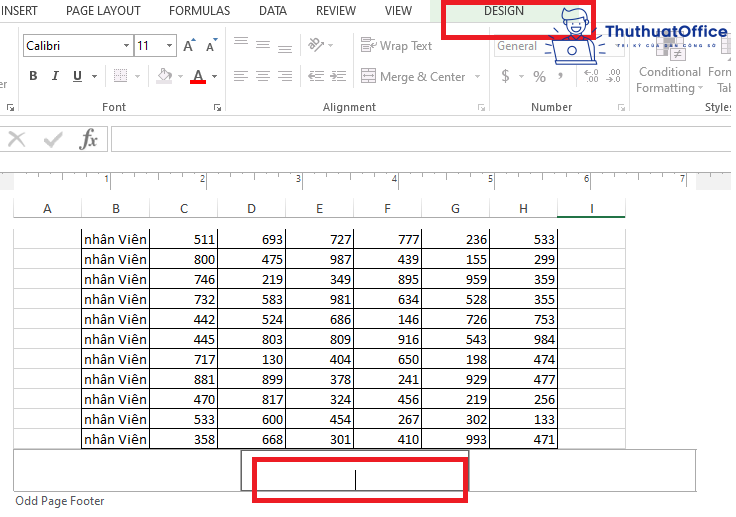Image resolution: width=736 pixels, height=517 pixels.
Task: Align text right
Action: 285,76
